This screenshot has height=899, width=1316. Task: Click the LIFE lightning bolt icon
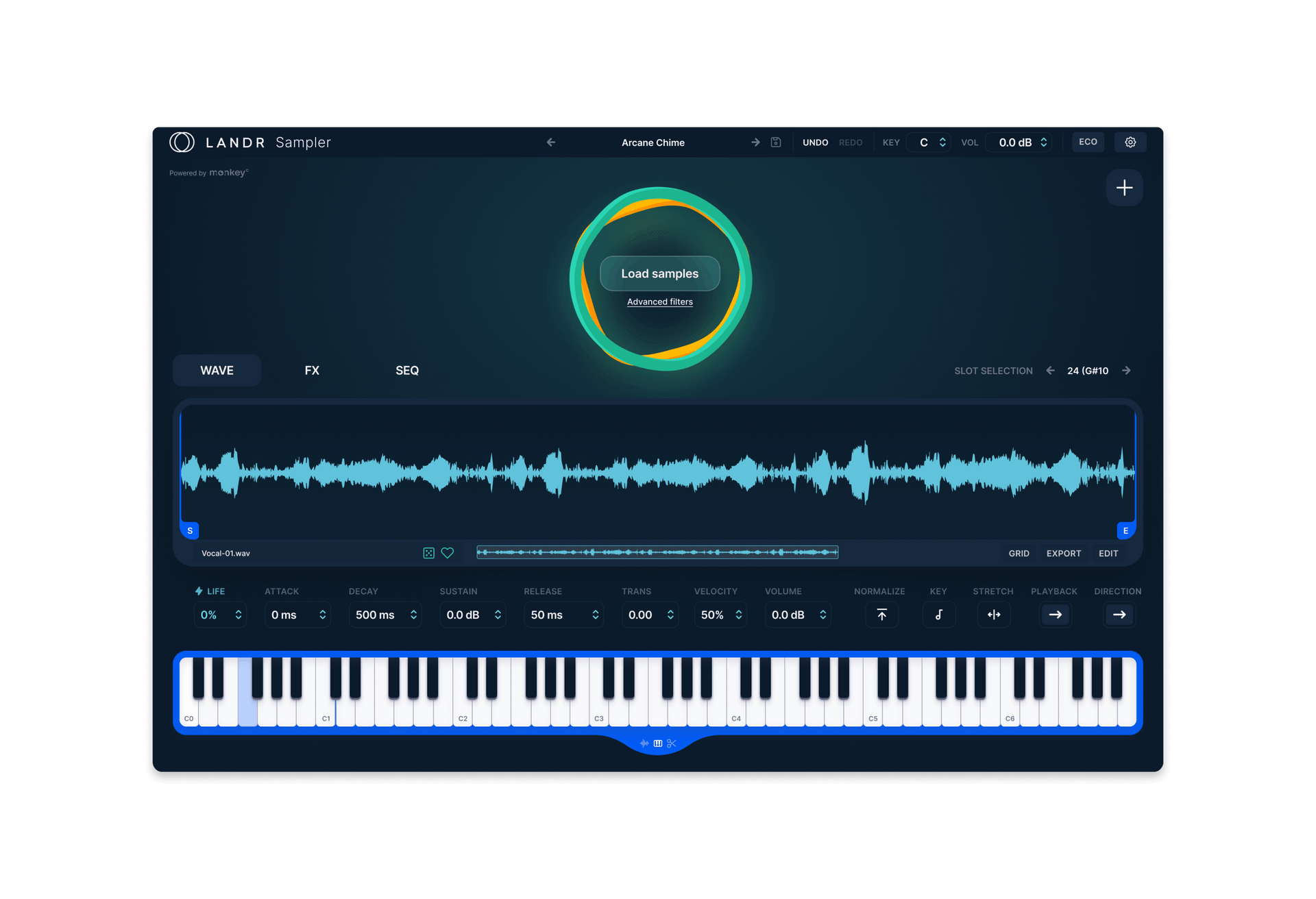pyautogui.click(x=199, y=591)
